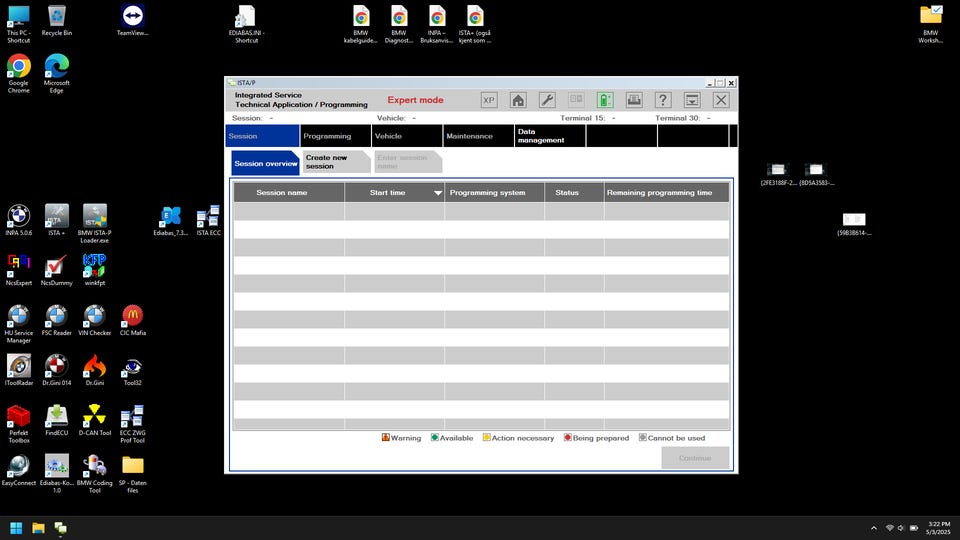Image resolution: width=960 pixels, height=540 pixels.
Task: Open the Data management tab
Action: [x=550, y=136]
